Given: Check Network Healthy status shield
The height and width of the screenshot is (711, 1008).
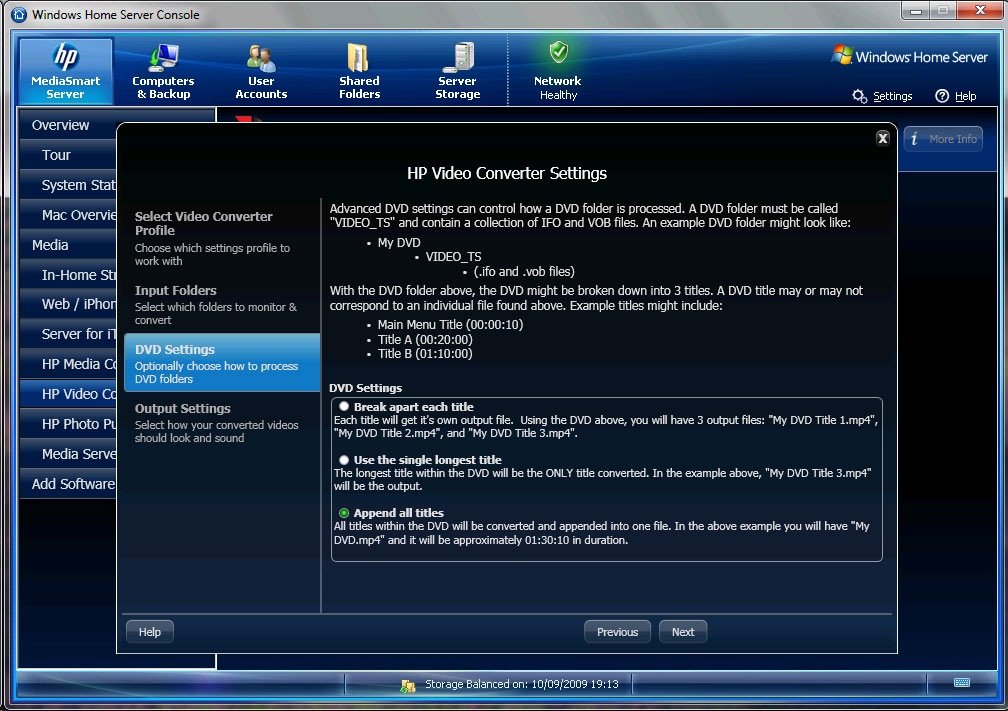Looking at the screenshot, I should point(558,53).
